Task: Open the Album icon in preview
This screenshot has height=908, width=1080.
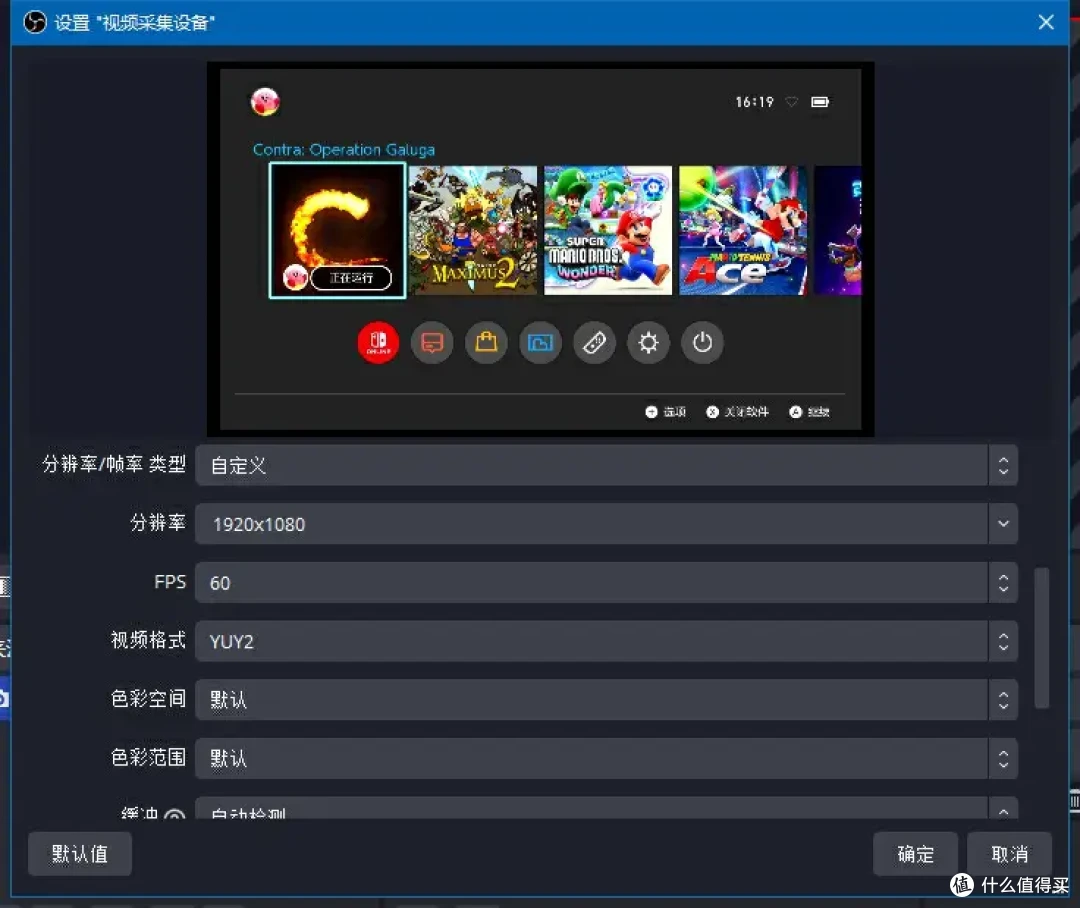Action: point(540,342)
